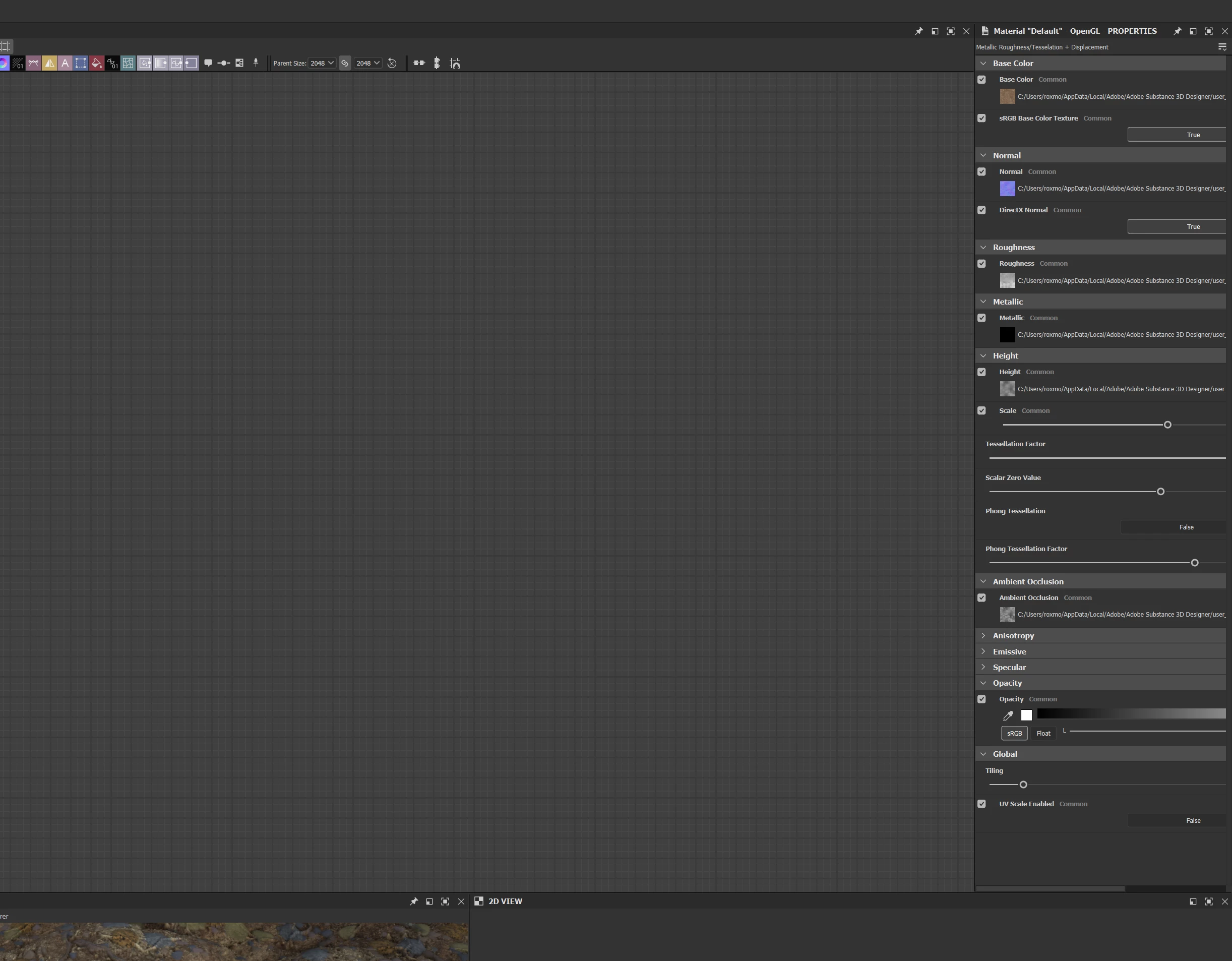Reset the parent size to default
This screenshot has height=961, width=1232.
[392, 63]
